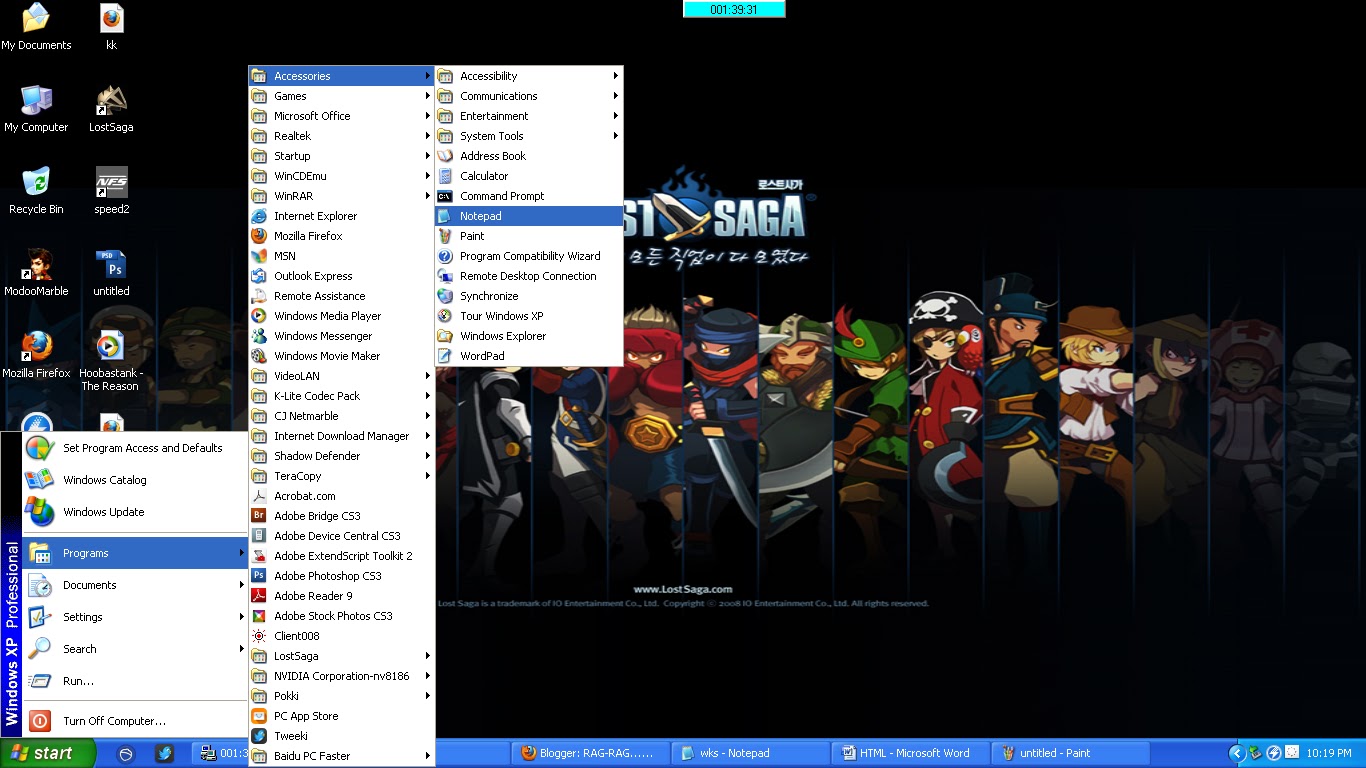Show hidden tray icons arrow
Viewport: 1366px width, 768px height.
[x=1237, y=753]
